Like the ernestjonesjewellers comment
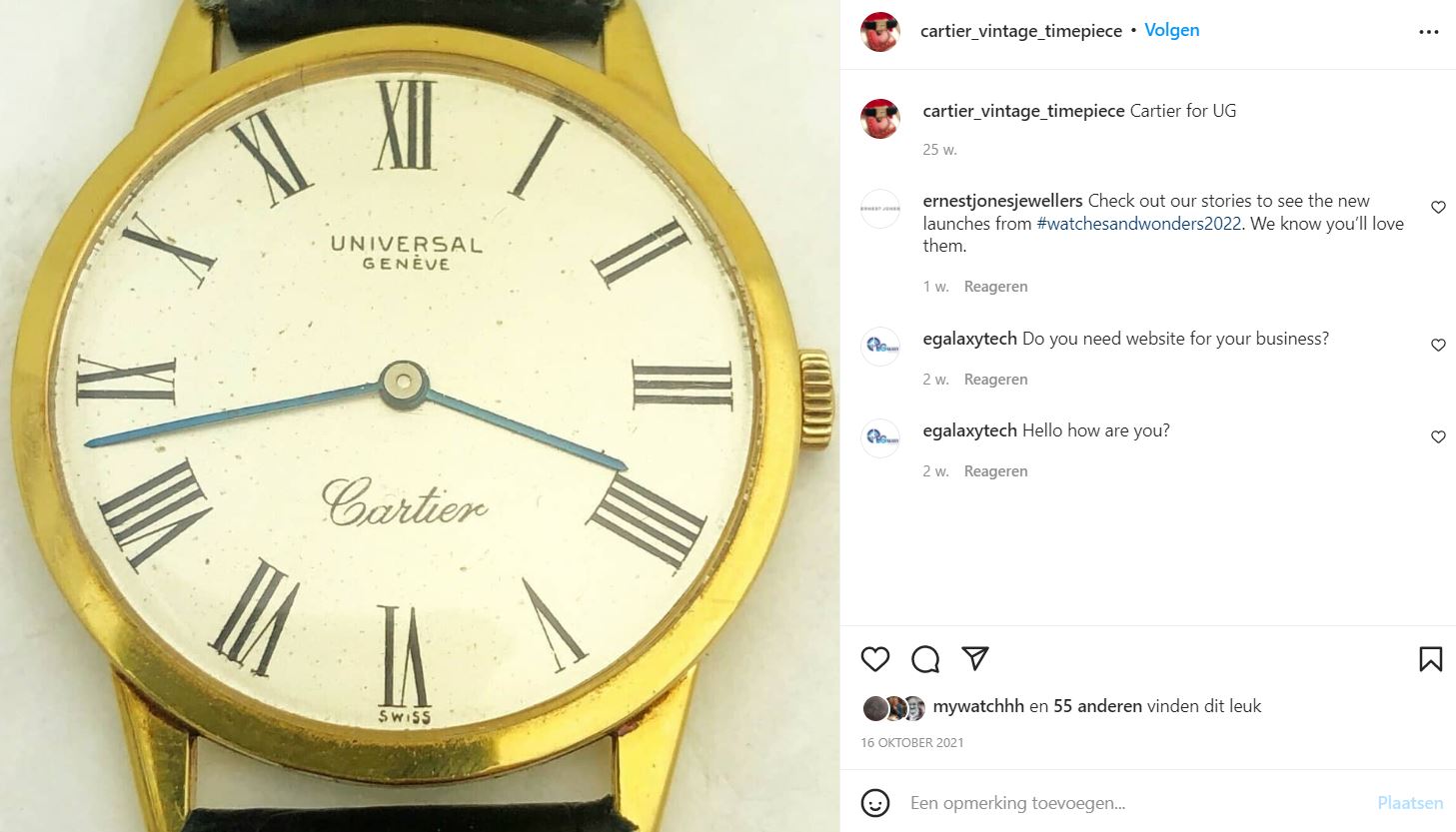The height and width of the screenshot is (832, 1456). pyautogui.click(x=1438, y=208)
